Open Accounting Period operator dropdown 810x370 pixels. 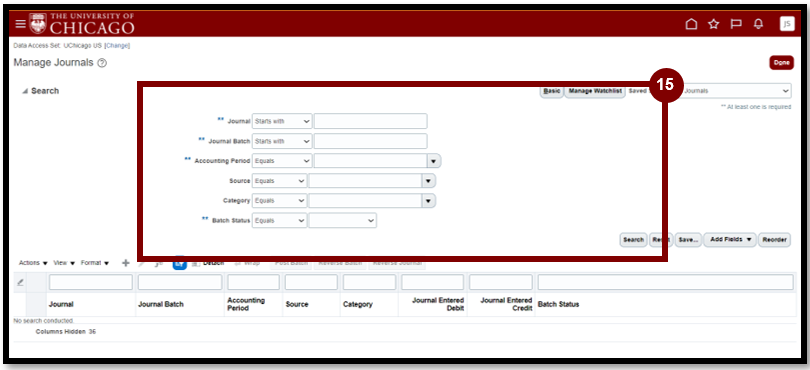(282, 161)
